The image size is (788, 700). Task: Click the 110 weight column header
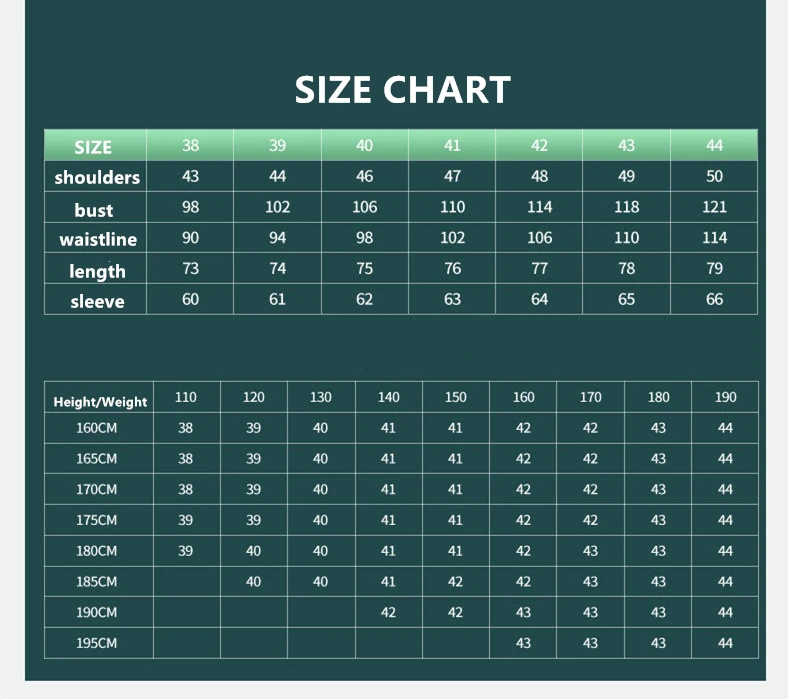[x=186, y=397]
